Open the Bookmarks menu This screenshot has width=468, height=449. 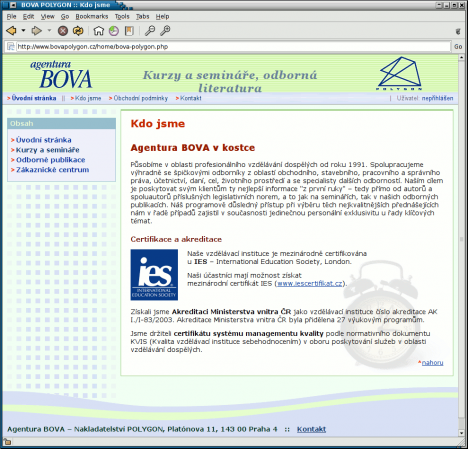(92, 16)
